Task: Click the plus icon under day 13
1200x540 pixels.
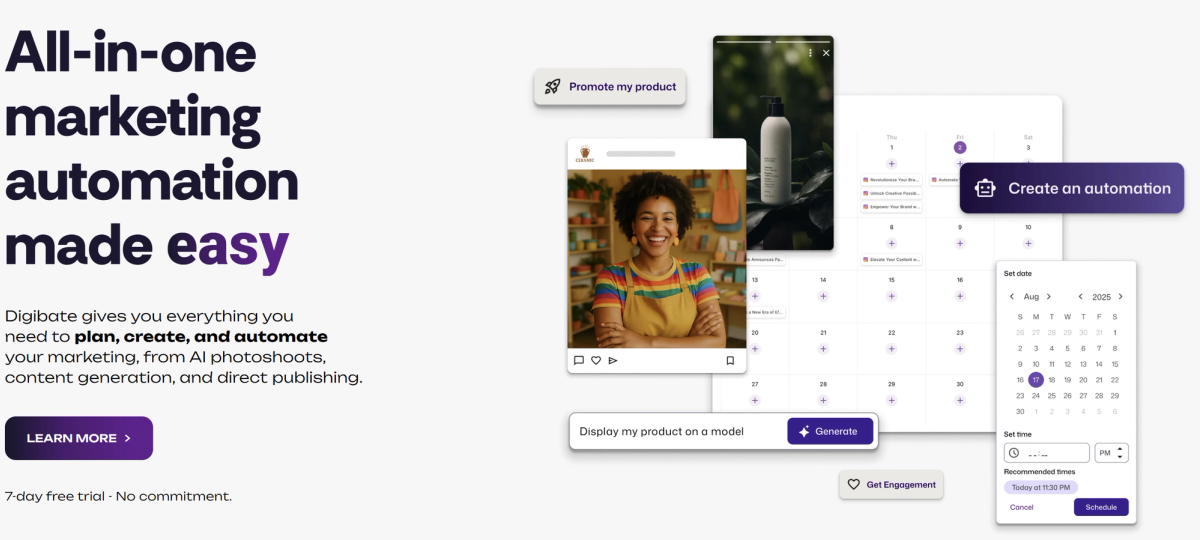Action: click(755, 296)
